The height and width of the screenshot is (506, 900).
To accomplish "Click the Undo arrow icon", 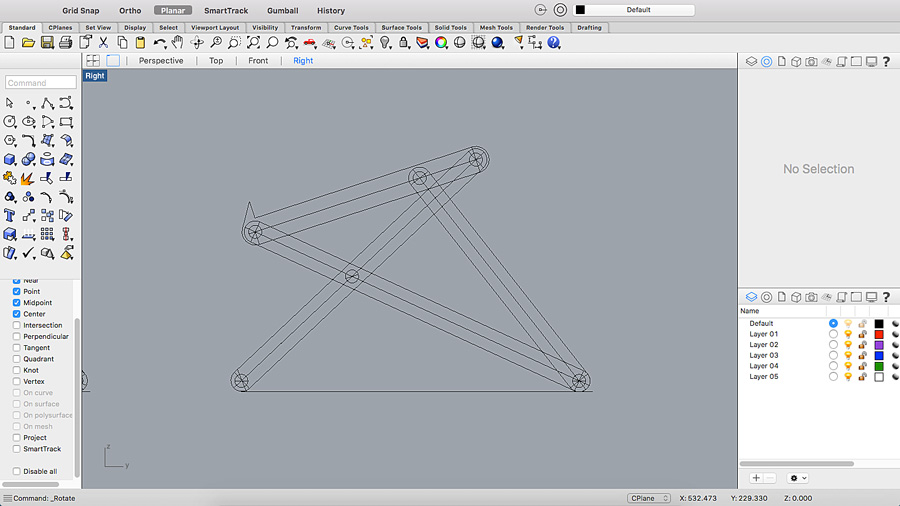I will pos(160,42).
